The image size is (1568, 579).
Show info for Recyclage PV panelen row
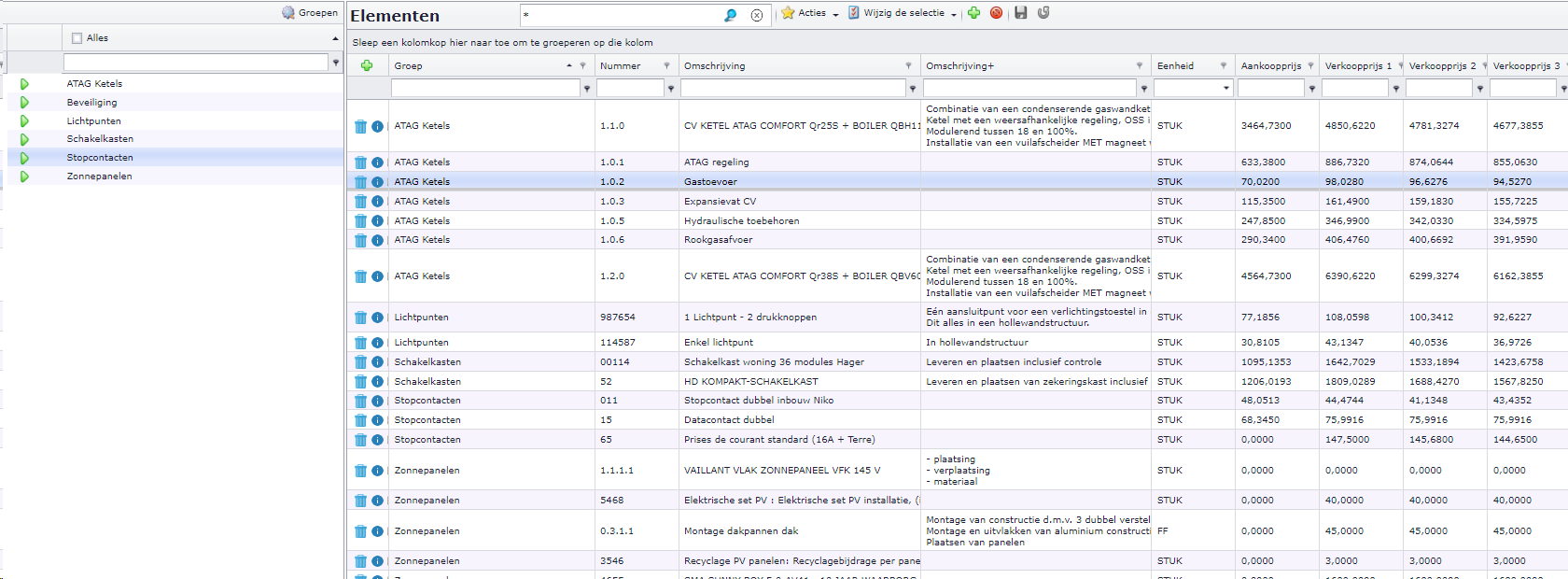[x=377, y=561]
